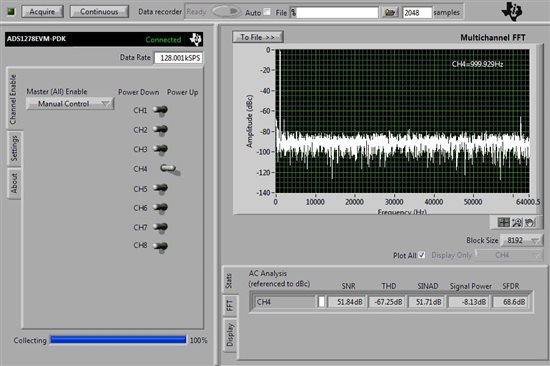Toggle the CH7 power switch
The width and height of the screenshot is (550, 366).
tap(161, 227)
